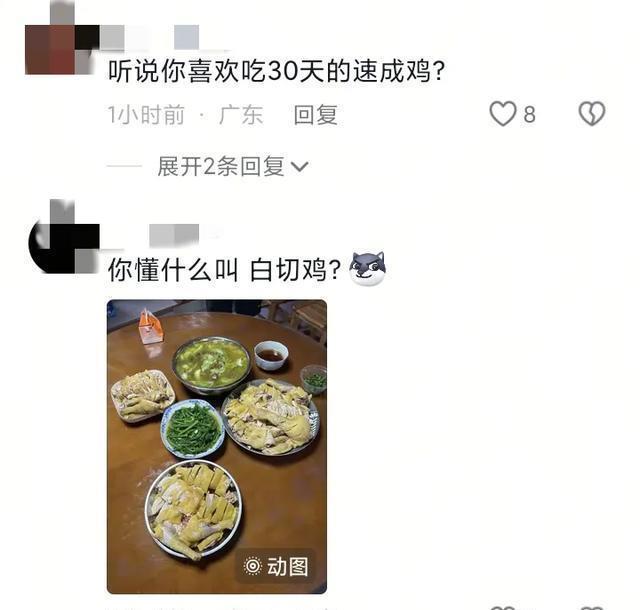Image resolution: width=640 pixels, height=610 pixels.
Task: Click the 回复 reply button
Action: (316, 115)
